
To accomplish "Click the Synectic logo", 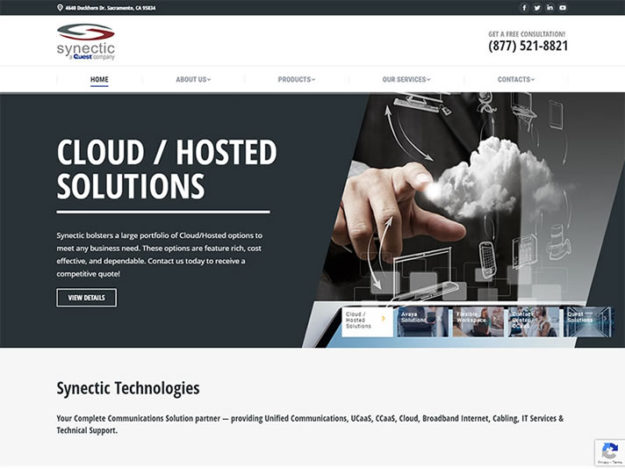I will click(86, 41).
